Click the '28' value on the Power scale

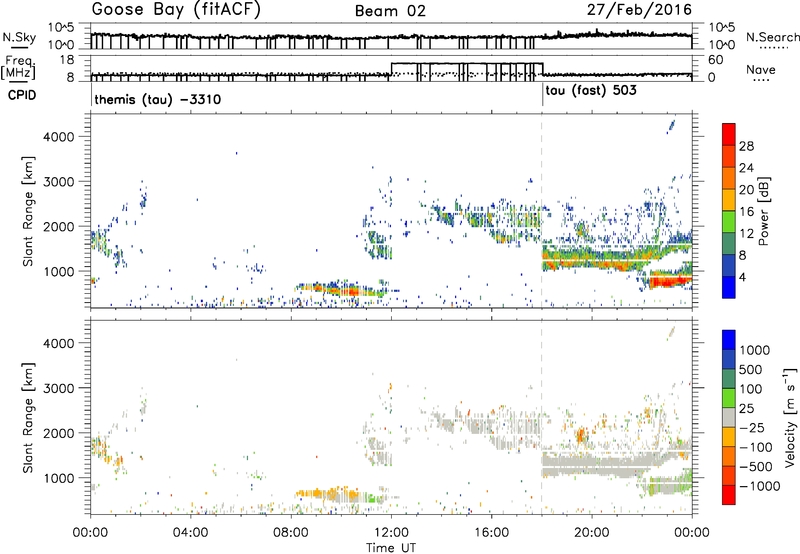(746, 146)
